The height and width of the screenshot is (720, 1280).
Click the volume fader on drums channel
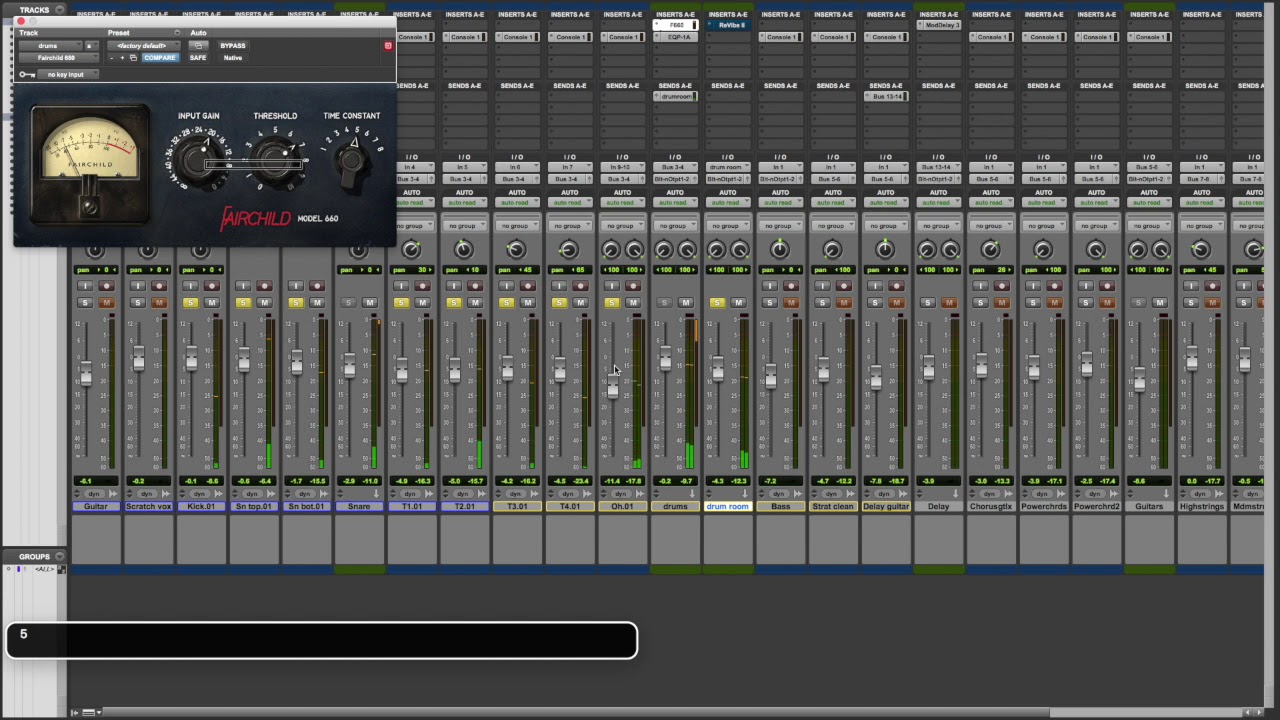[665, 359]
